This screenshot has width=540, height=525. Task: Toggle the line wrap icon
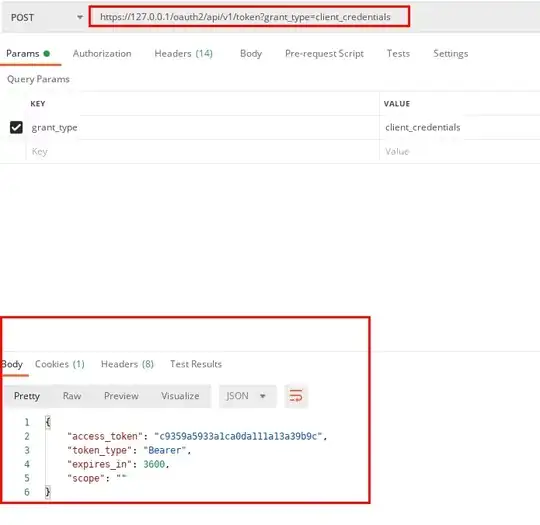pyautogui.click(x=296, y=396)
